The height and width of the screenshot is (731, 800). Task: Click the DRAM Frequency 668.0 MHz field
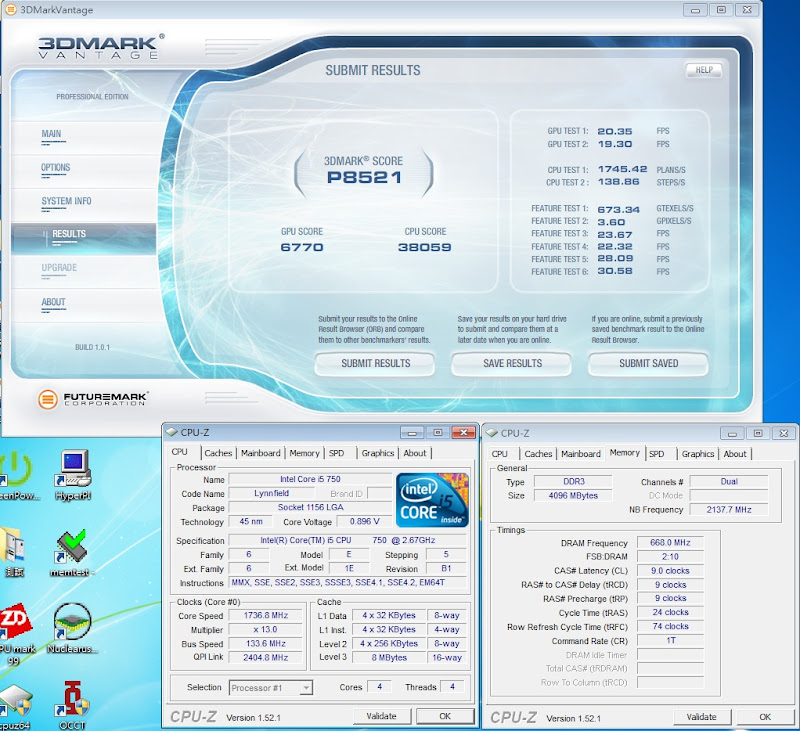pyautogui.click(x=670, y=543)
